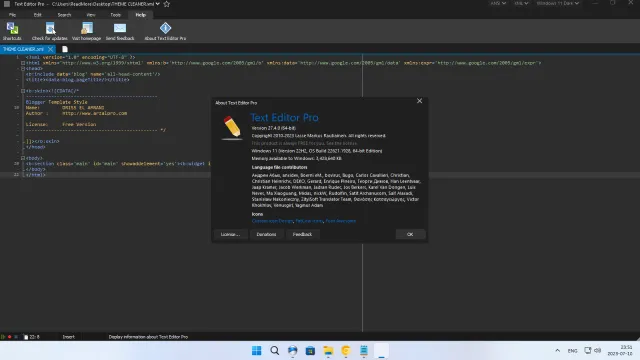Click the macro record red dot
Viewport: 640px width, 360px height.
[x=9, y=337]
